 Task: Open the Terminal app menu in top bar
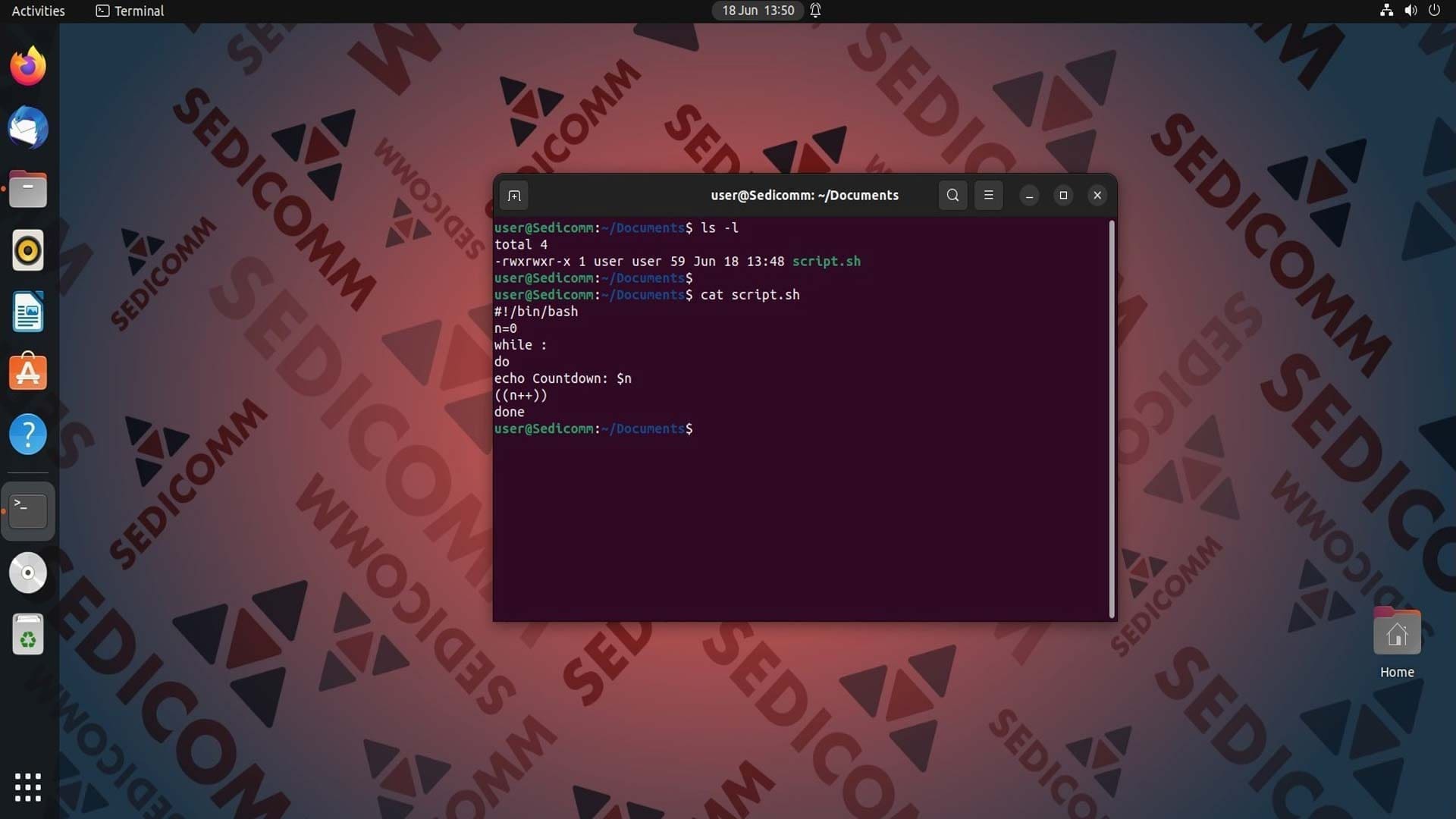(x=130, y=11)
